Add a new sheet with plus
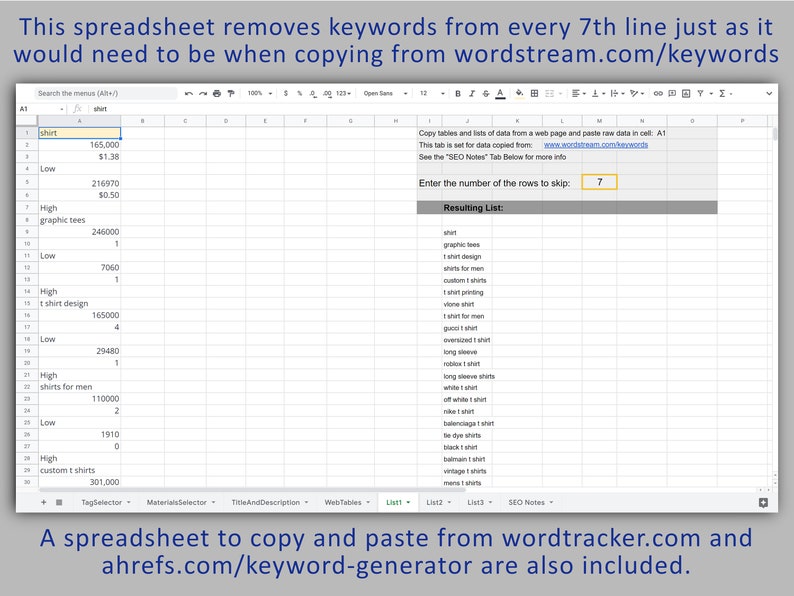 44,502
